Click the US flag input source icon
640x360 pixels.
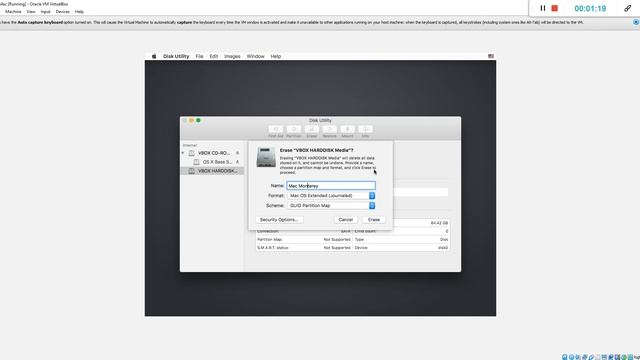point(491,56)
